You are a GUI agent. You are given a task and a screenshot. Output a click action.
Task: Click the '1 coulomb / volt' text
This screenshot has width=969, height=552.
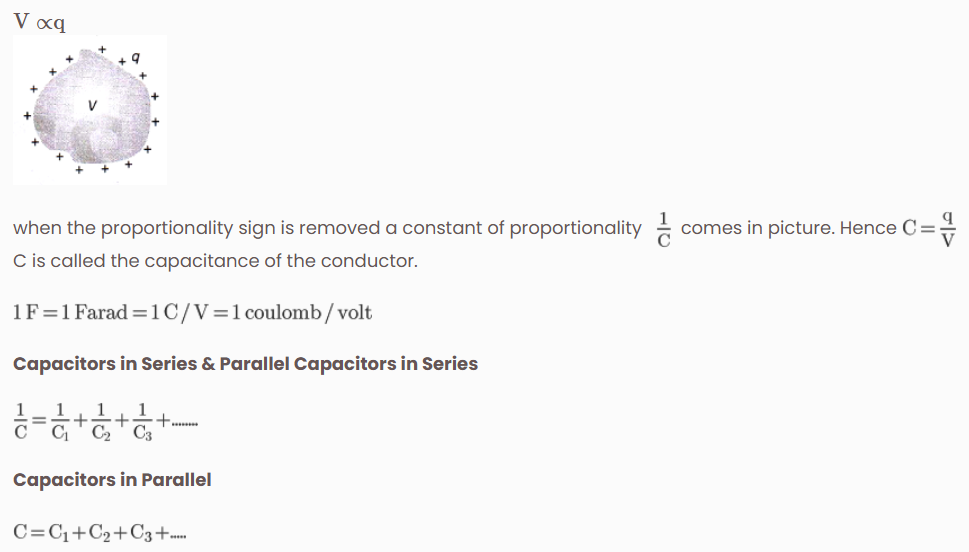(302, 312)
